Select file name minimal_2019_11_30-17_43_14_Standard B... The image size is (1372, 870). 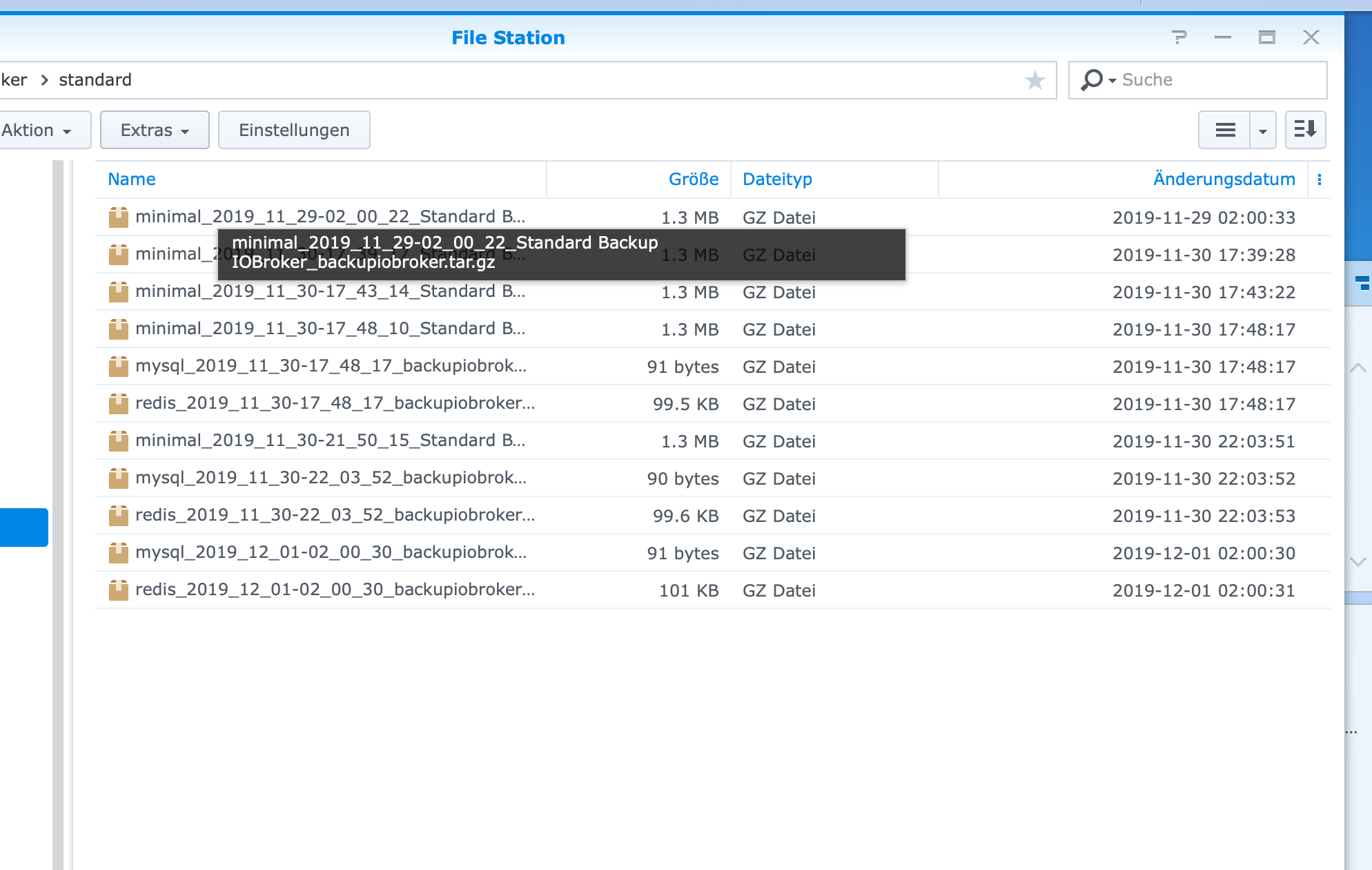pyautogui.click(x=331, y=291)
